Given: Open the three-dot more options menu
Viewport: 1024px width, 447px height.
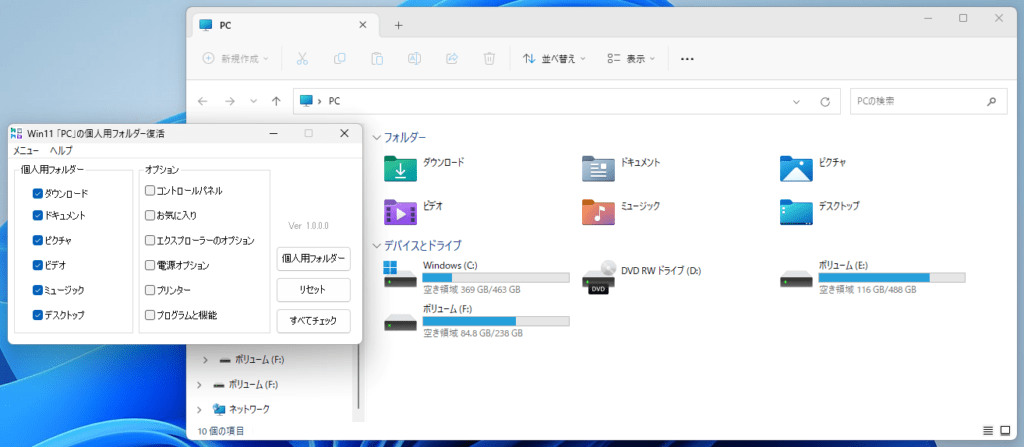Looking at the screenshot, I should coord(687,59).
